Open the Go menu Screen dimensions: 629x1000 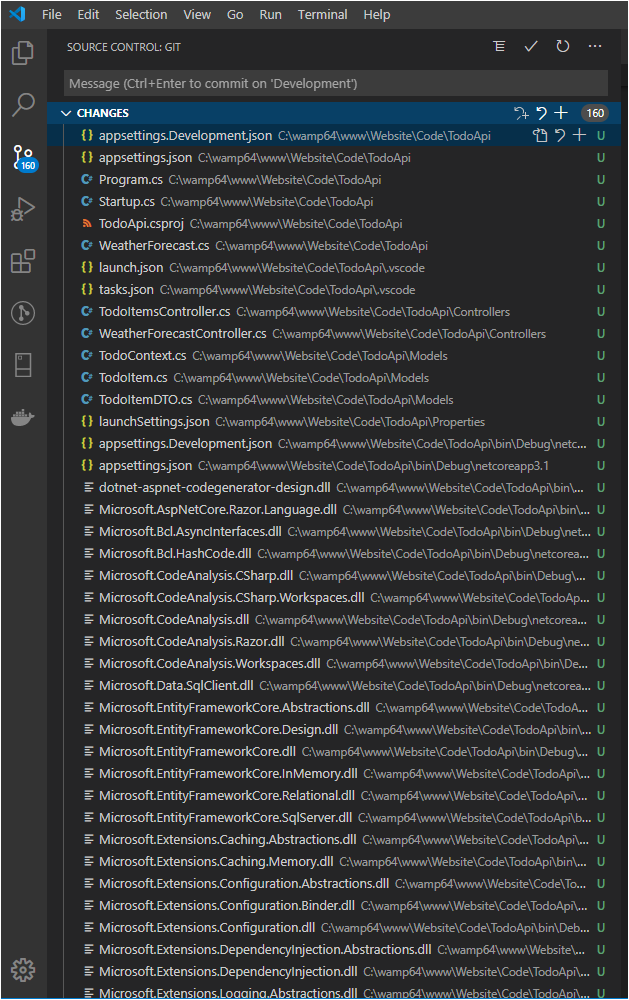(235, 14)
